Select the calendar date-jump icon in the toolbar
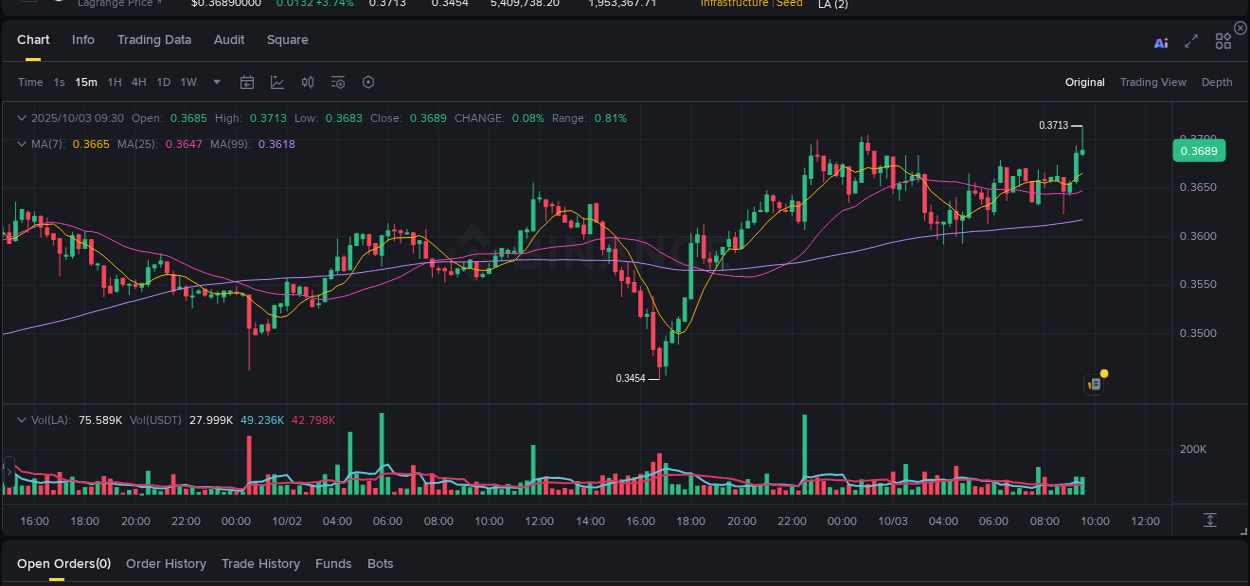The width and height of the screenshot is (1250, 586). point(247,82)
